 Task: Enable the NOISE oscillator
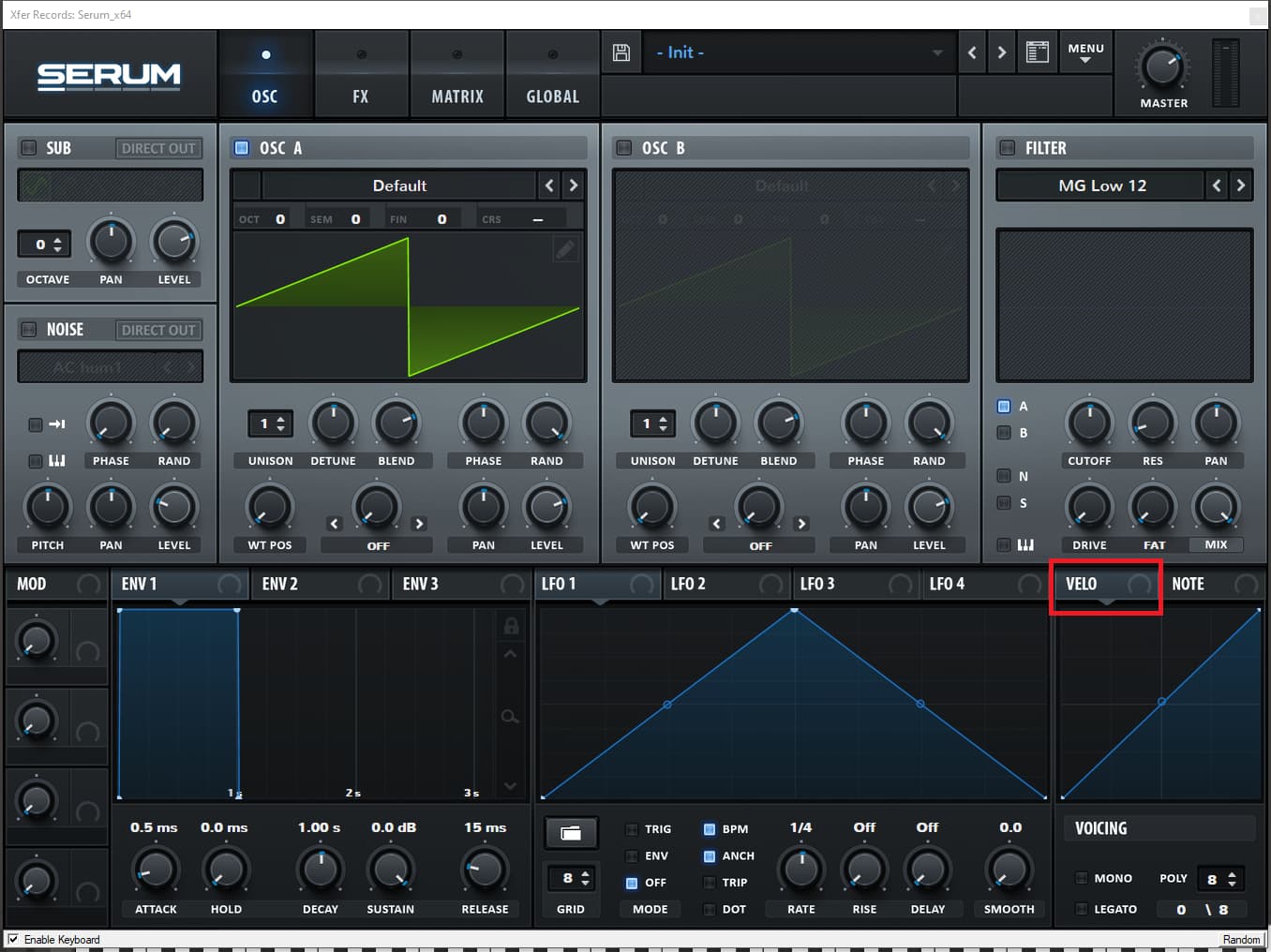click(x=29, y=330)
